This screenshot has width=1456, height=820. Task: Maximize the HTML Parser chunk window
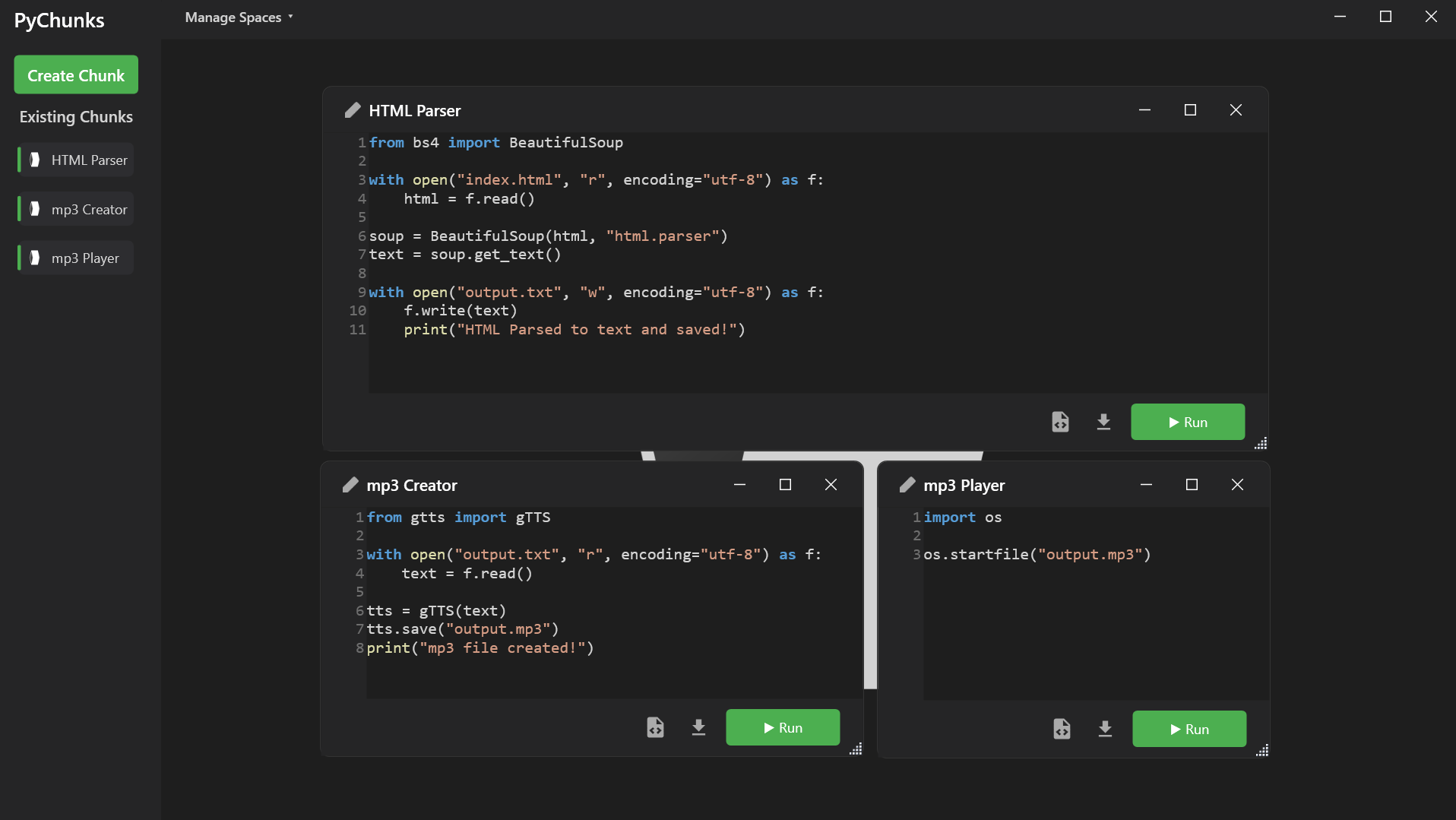[x=1190, y=110]
